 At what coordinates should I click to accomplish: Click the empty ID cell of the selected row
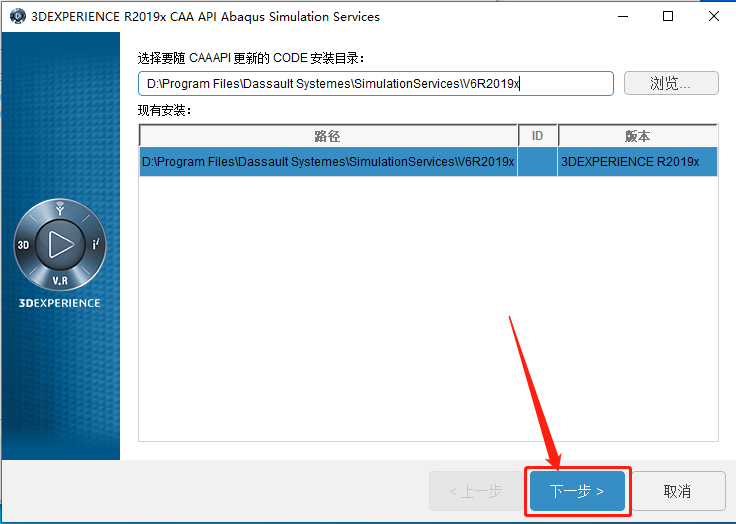pos(537,162)
